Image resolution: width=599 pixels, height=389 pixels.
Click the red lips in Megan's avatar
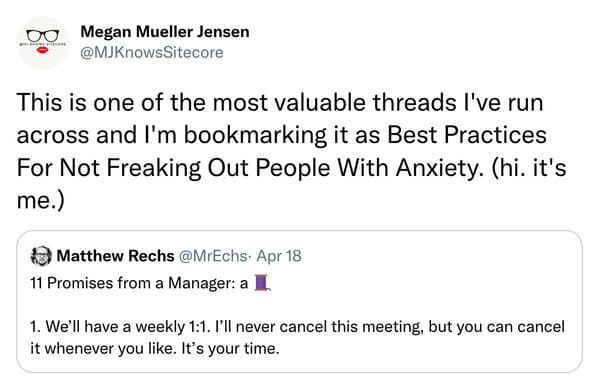43,50
